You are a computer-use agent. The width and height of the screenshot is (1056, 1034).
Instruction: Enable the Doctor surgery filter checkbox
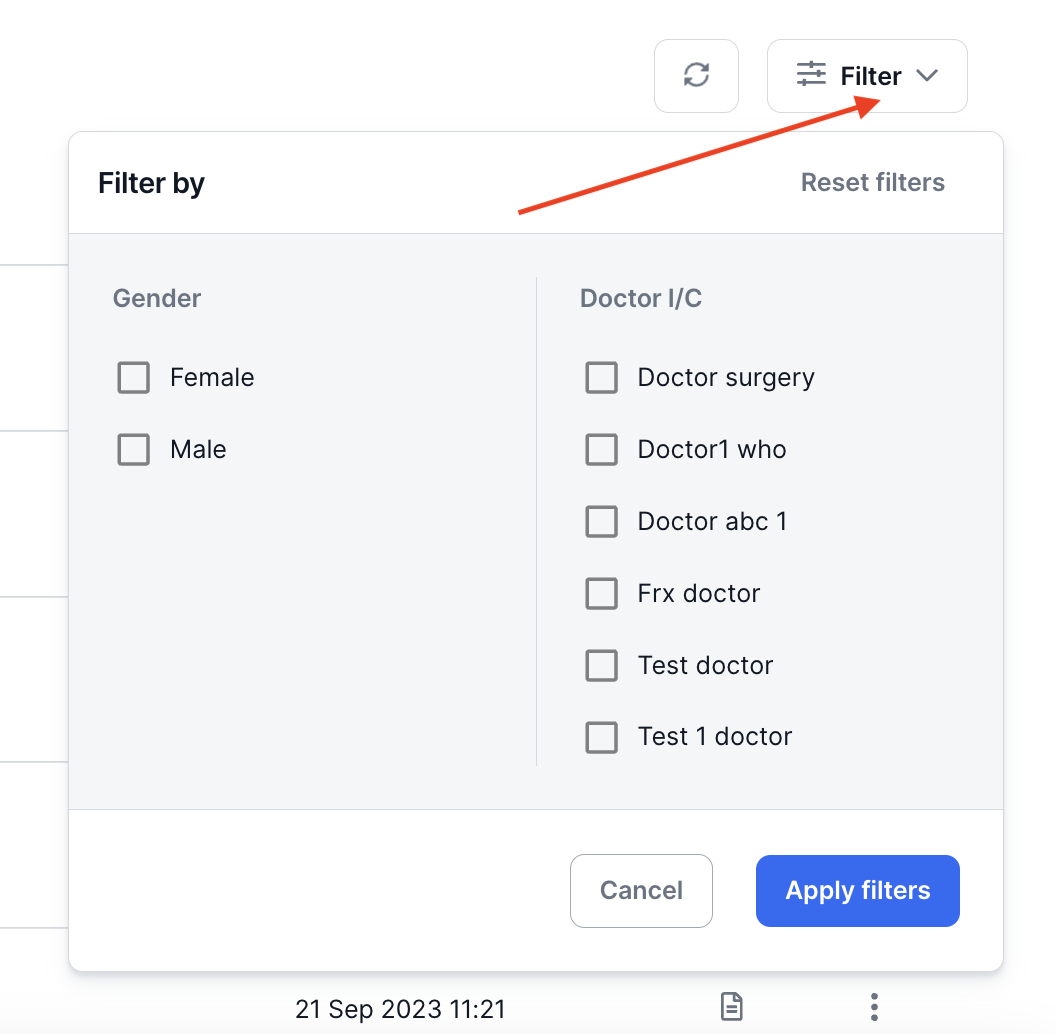tap(601, 378)
